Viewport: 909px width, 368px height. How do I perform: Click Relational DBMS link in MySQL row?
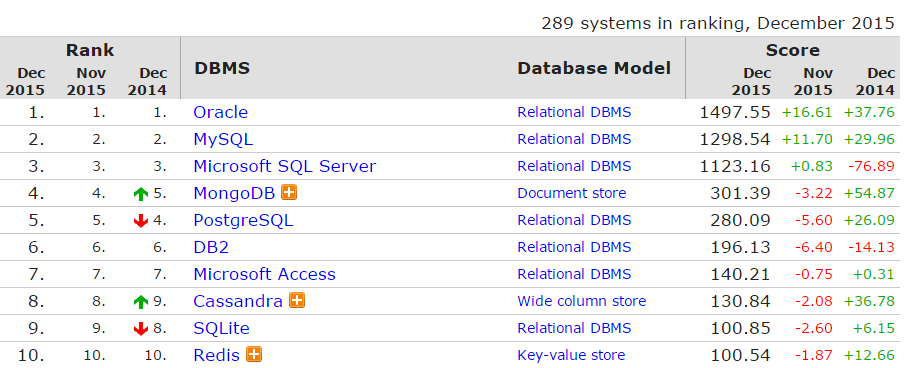[x=574, y=139]
